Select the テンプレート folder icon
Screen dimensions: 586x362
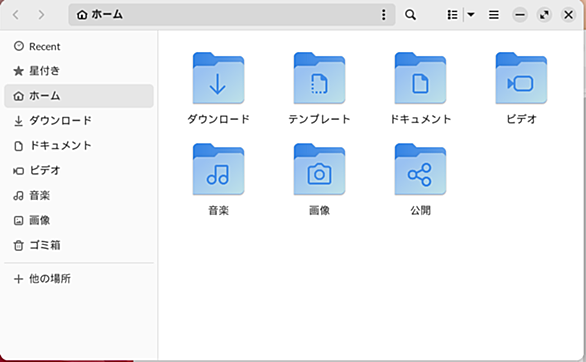tap(320, 78)
